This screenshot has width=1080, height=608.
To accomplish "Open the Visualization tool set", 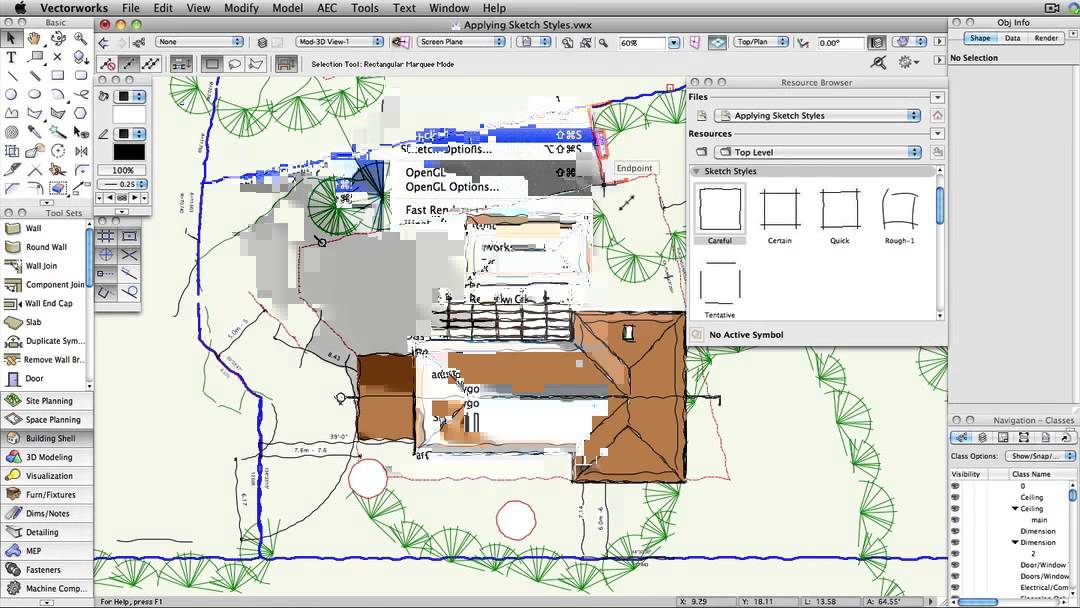I will pos(46,476).
